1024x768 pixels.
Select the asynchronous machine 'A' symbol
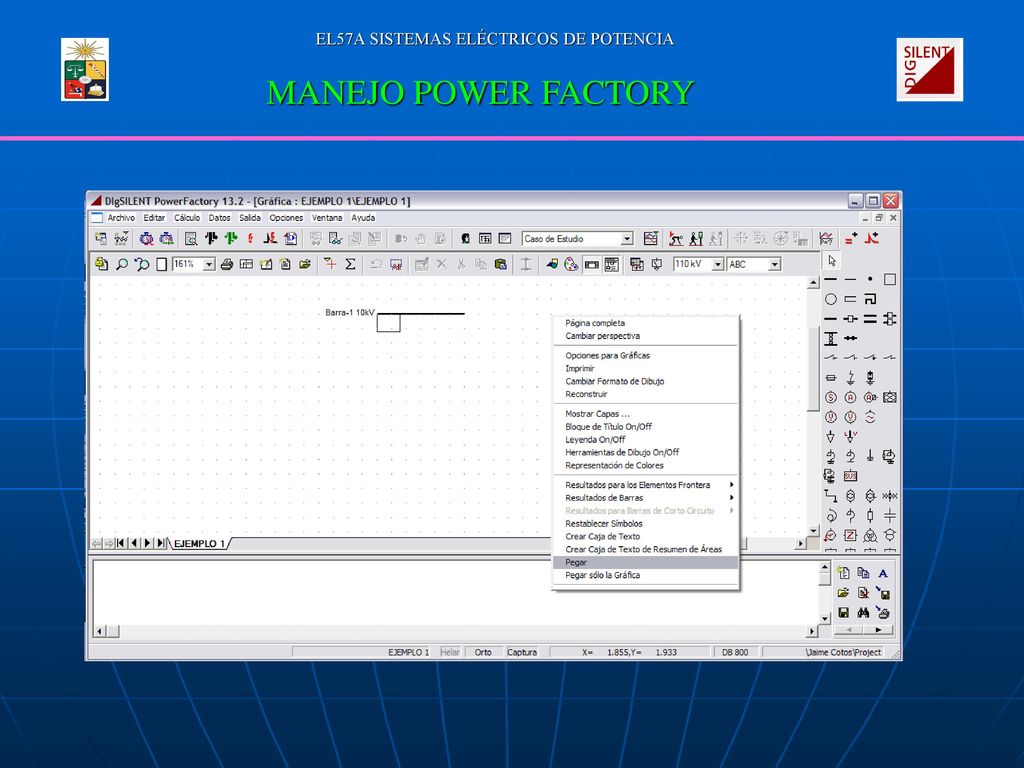click(850, 397)
